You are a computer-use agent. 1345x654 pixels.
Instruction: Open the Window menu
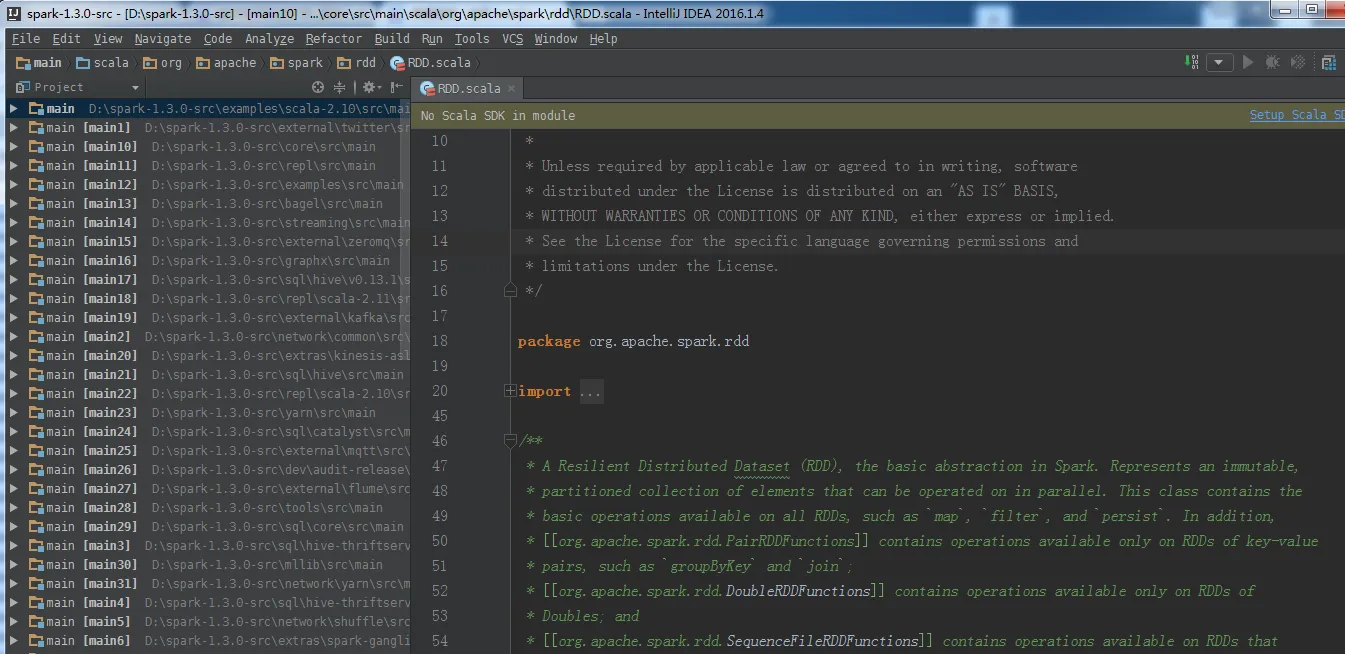[x=556, y=38]
